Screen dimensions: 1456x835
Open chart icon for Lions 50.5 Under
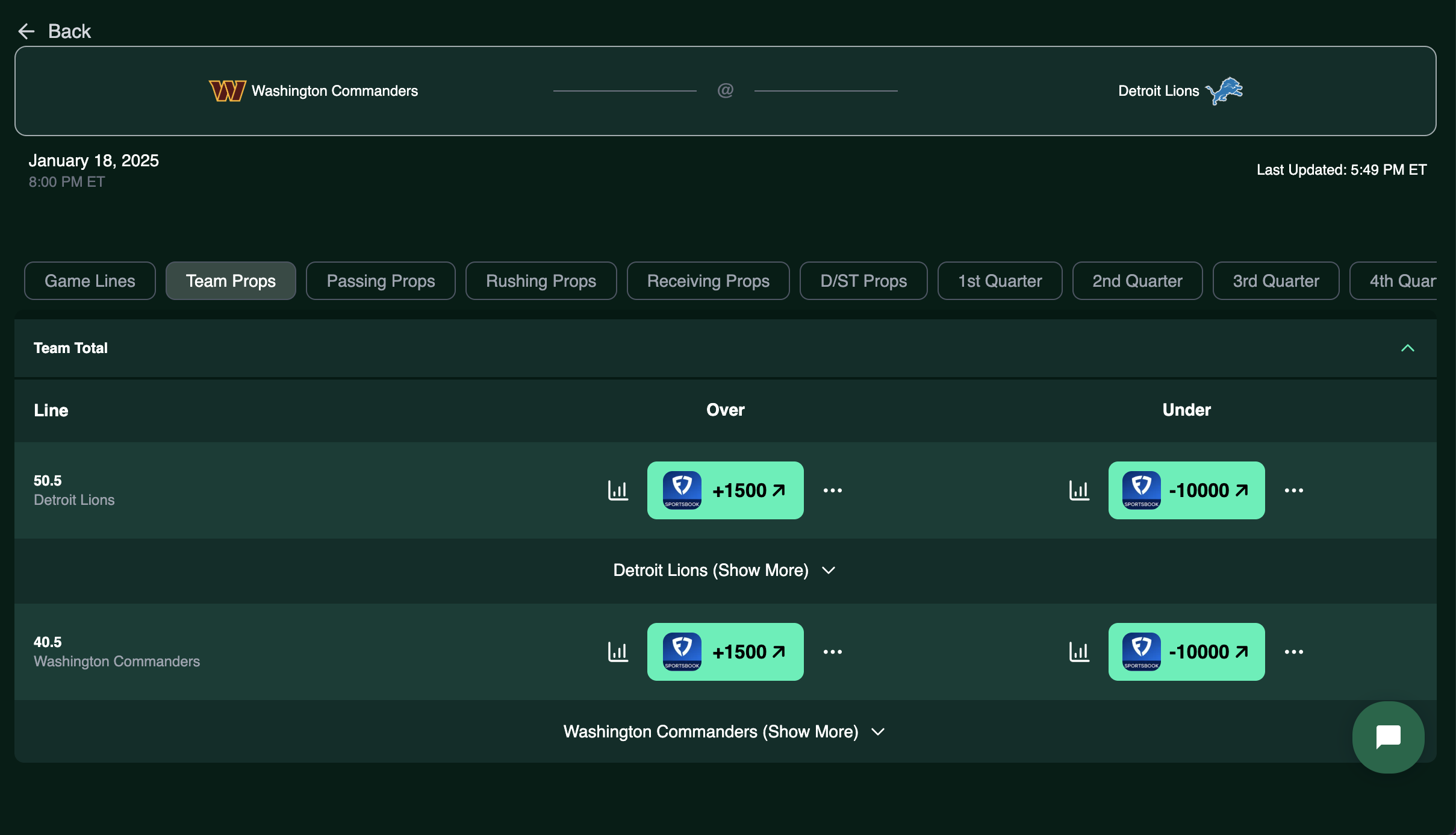pos(1079,490)
